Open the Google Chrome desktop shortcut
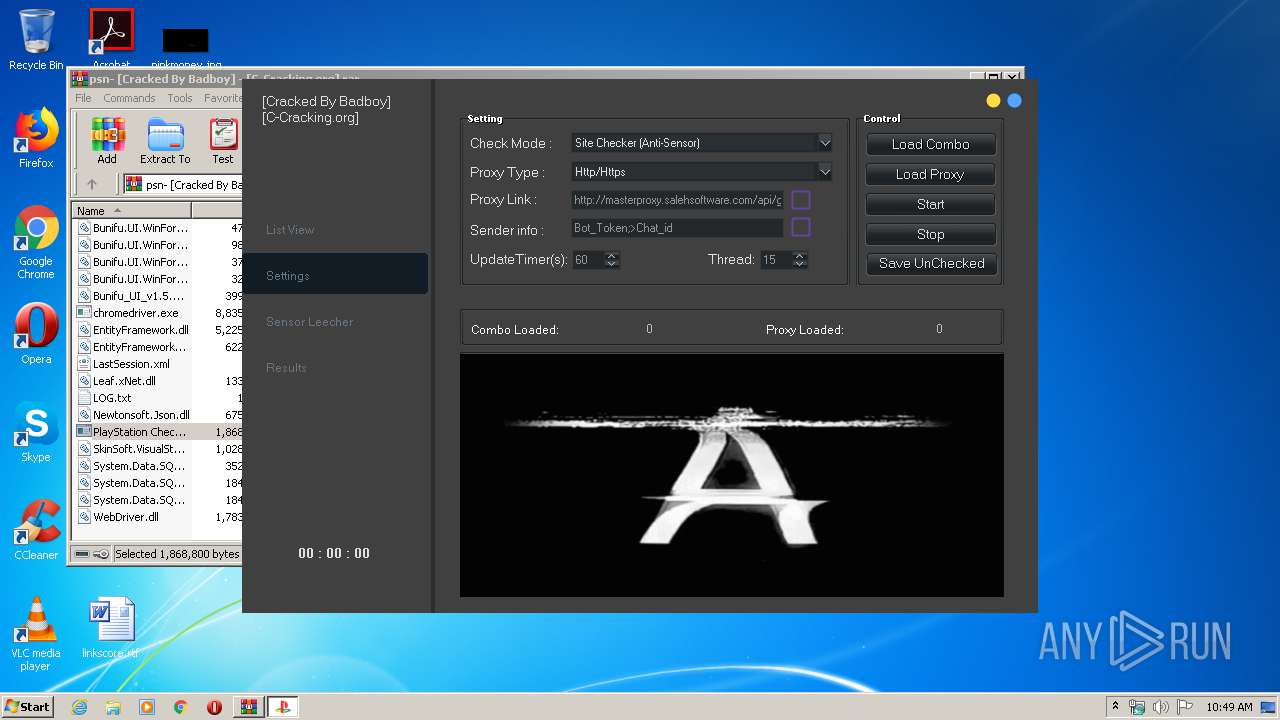 pyautogui.click(x=36, y=242)
